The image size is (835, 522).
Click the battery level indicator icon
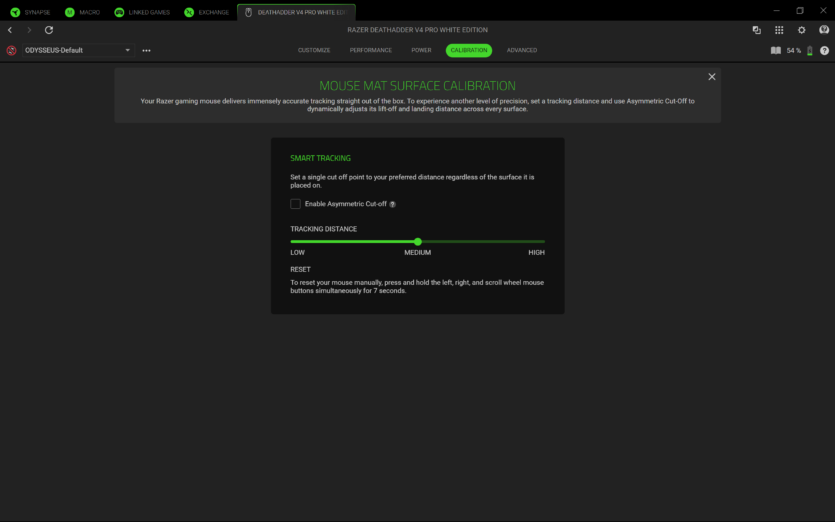point(809,50)
